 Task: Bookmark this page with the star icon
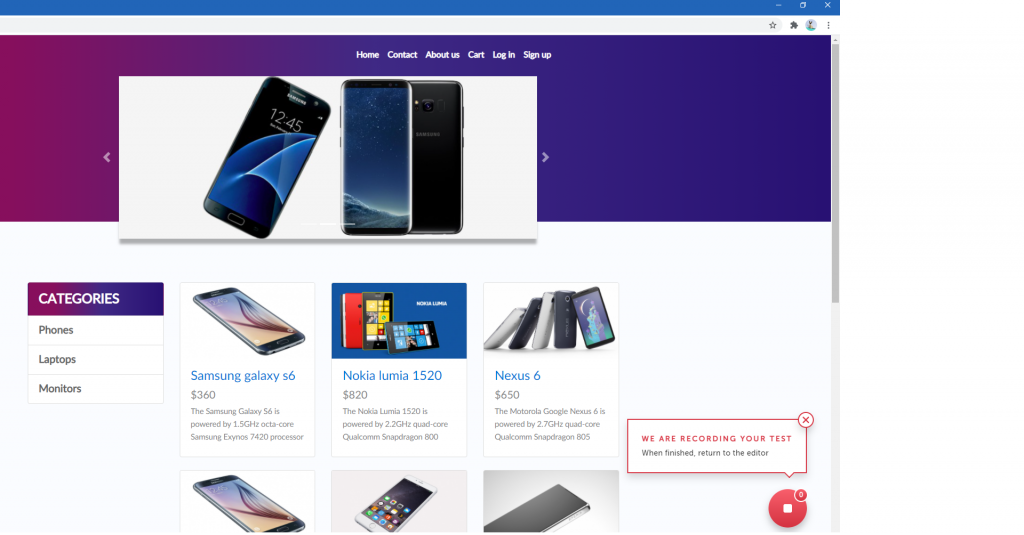pyautogui.click(x=773, y=25)
